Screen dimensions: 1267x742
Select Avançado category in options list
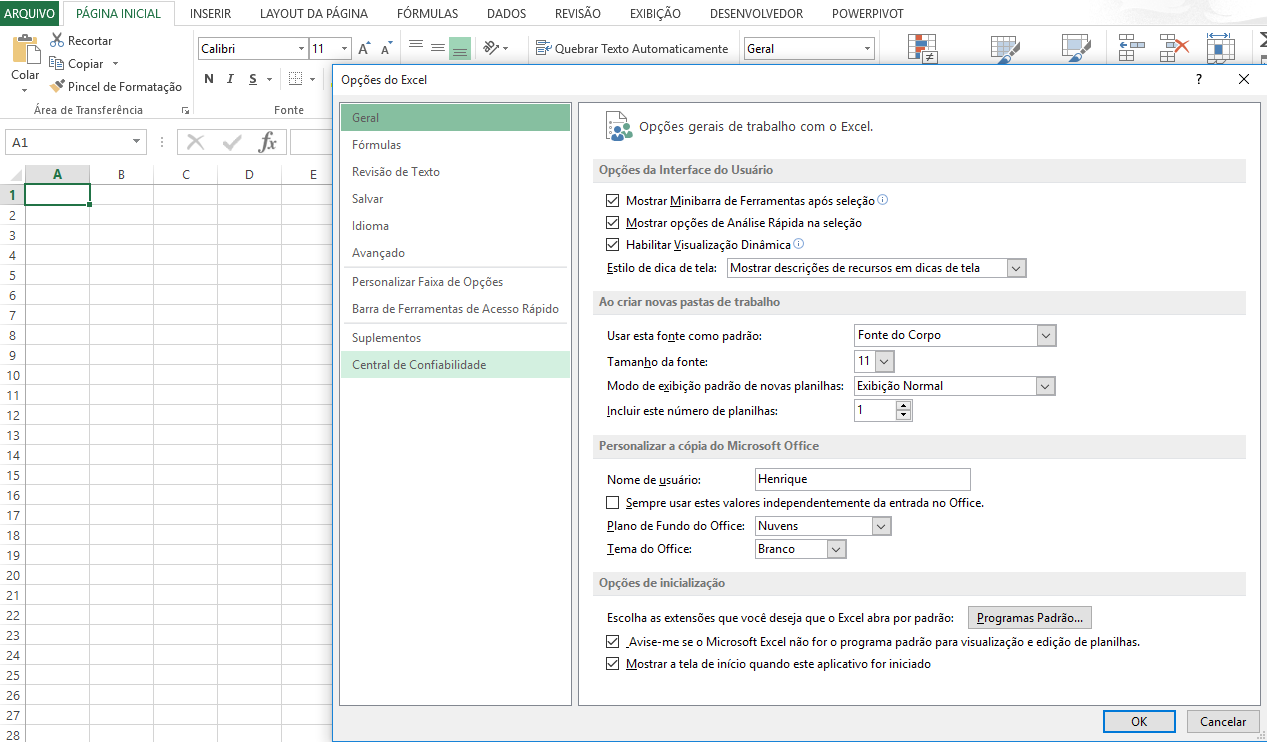pyautogui.click(x=455, y=253)
